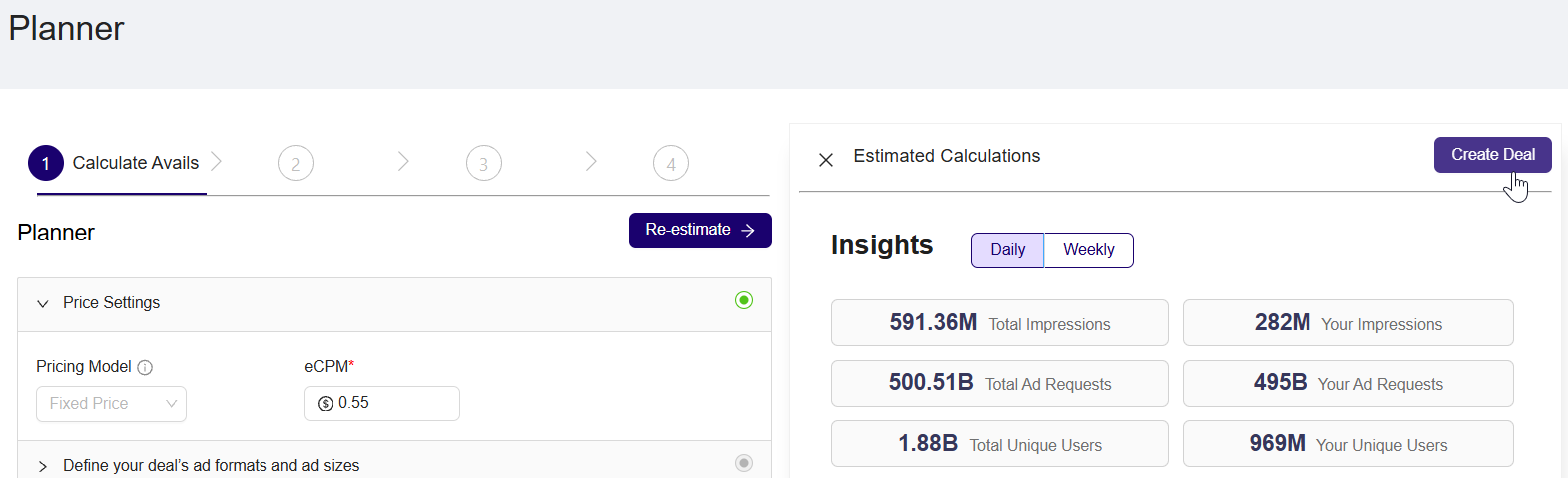
Task: Select the Calculate Avails step tab
Action: pyautogui.click(x=117, y=163)
